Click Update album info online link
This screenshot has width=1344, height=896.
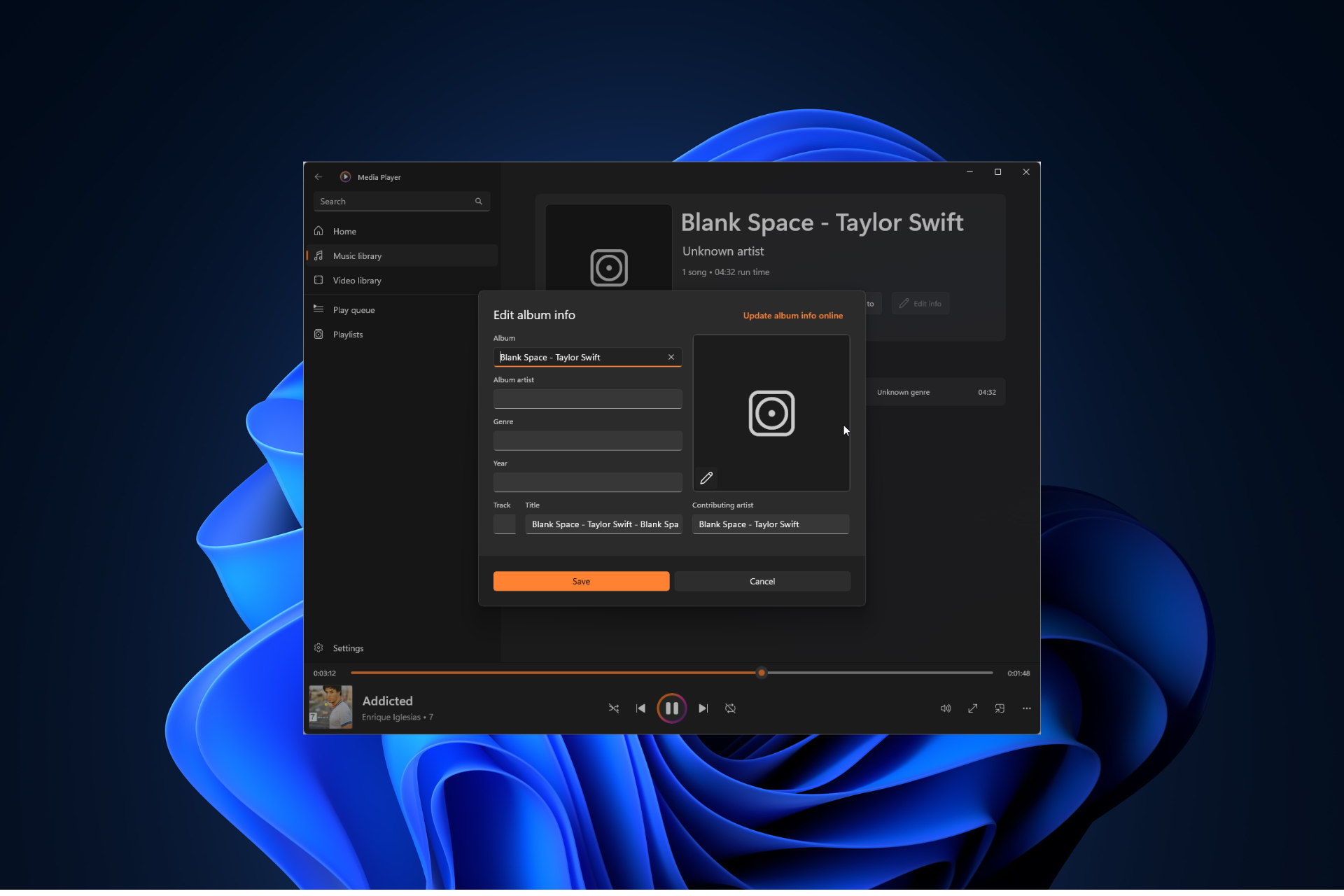pos(792,315)
